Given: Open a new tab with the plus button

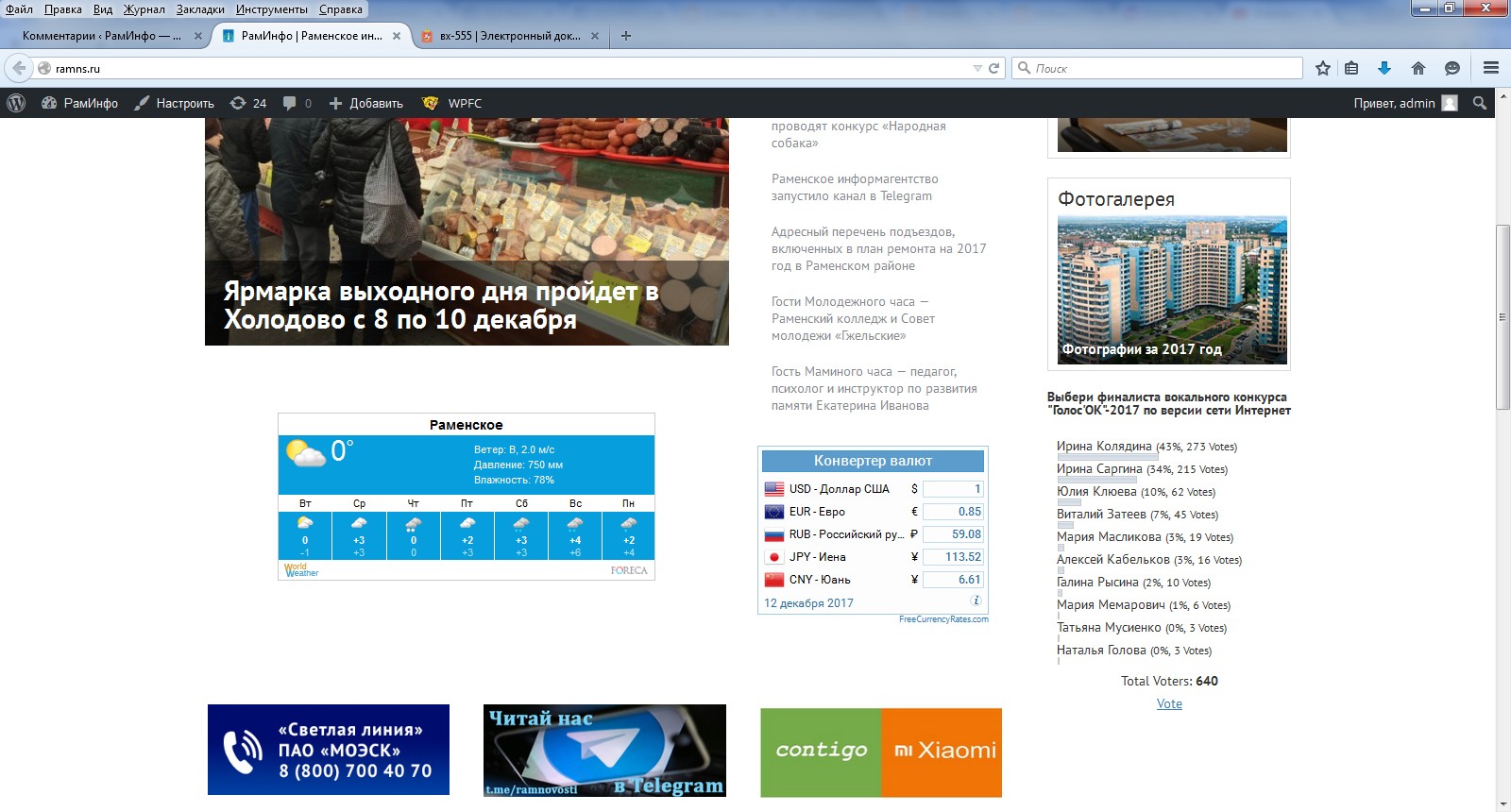Looking at the screenshot, I should pos(626,36).
